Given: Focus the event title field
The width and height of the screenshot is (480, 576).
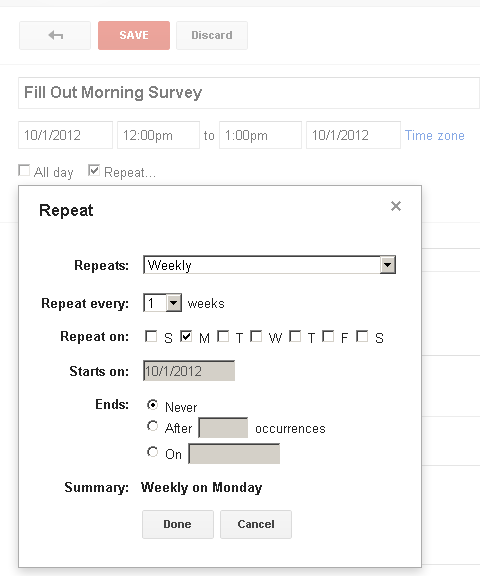Looking at the screenshot, I should 249,93.
